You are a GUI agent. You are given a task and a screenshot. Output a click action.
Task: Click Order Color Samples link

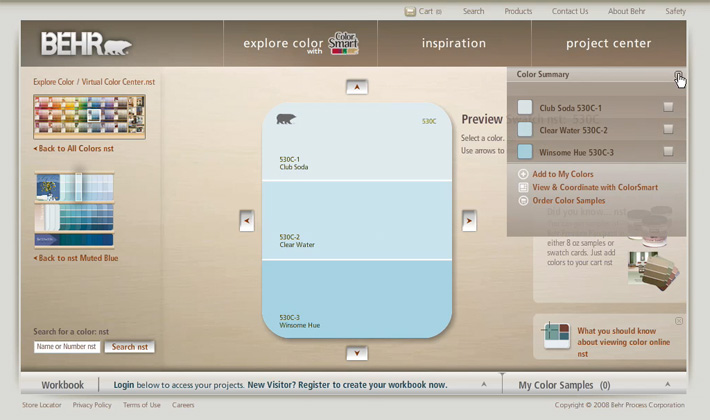tap(569, 200)
